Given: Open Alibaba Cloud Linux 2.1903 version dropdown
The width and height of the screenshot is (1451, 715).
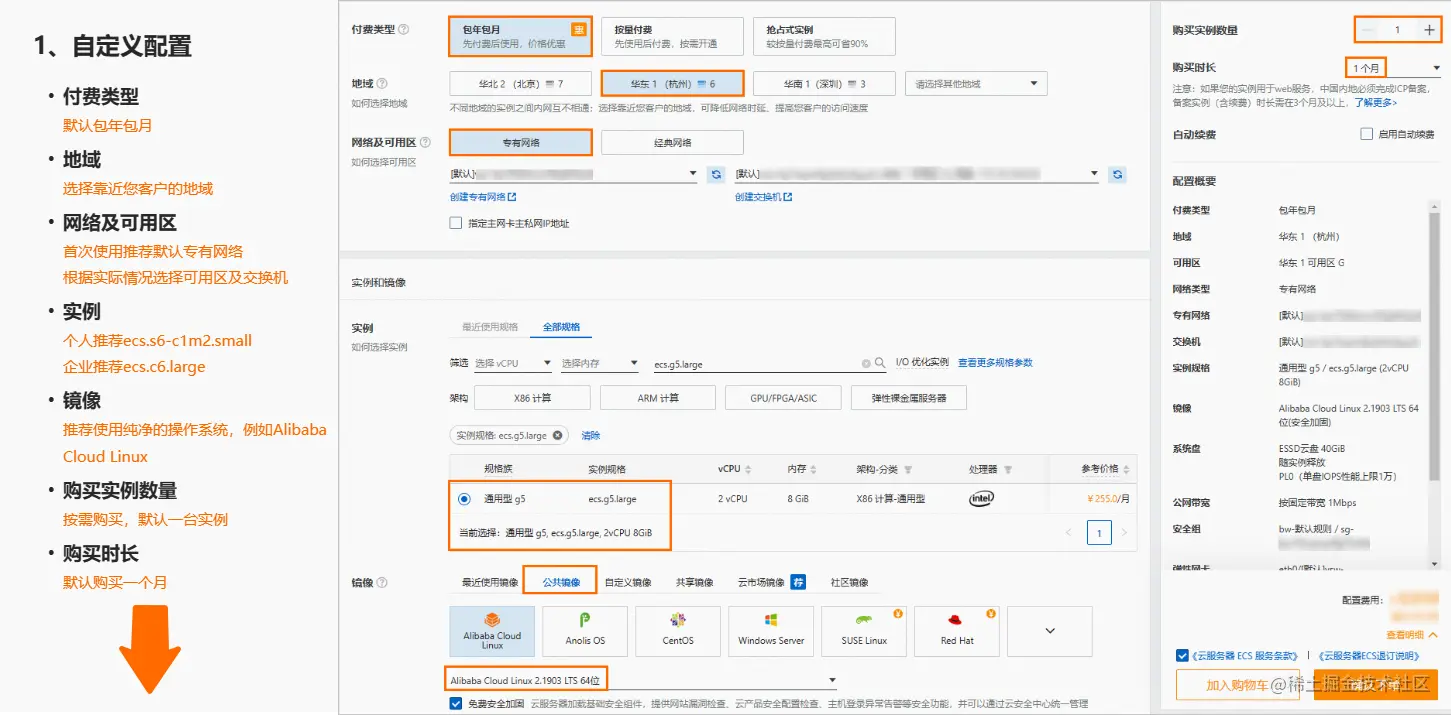Looking at the screenshot, I should (643, 681).
